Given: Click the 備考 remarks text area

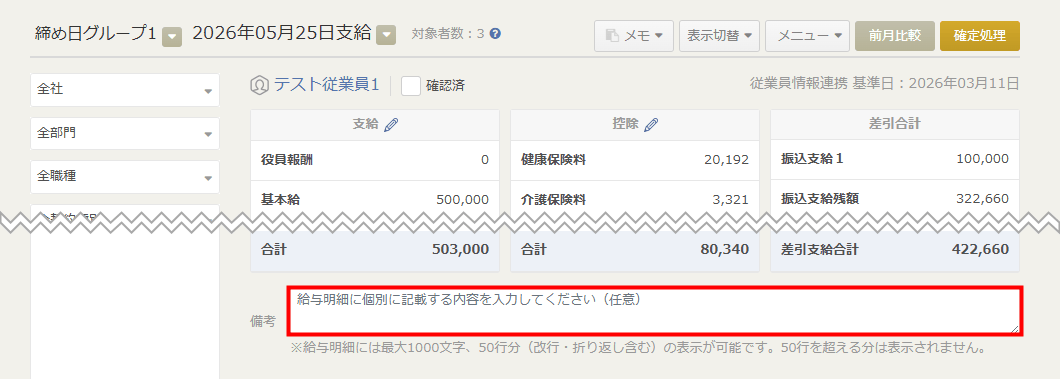Looking at the screenshot, I should (655, 311).
